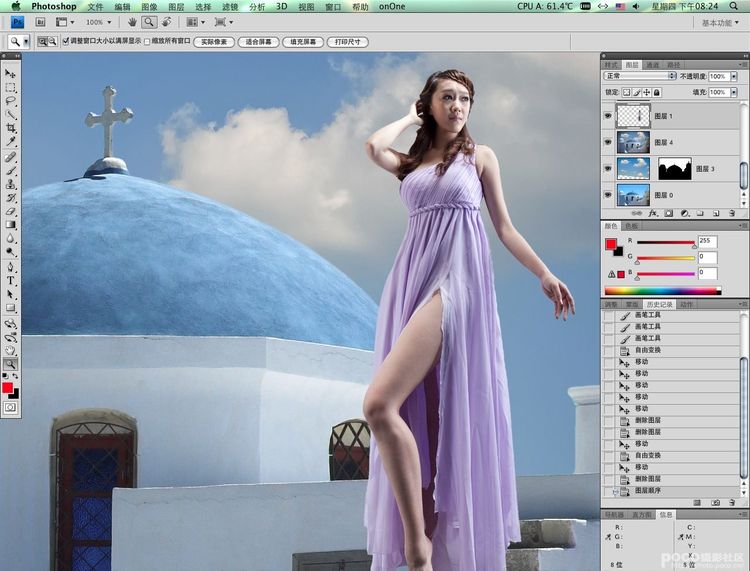This screenshot has height=571, width=750.
Task: Open the 图像 menu
Action: 150,7
